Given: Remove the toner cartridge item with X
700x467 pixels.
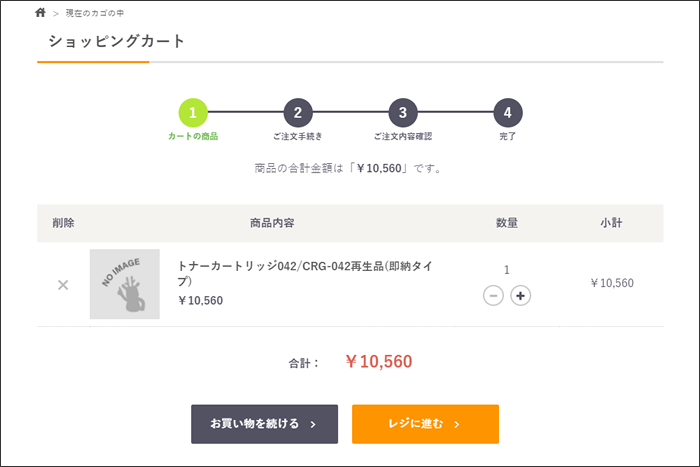Looking at the screenshot, I should pos(63,285).
